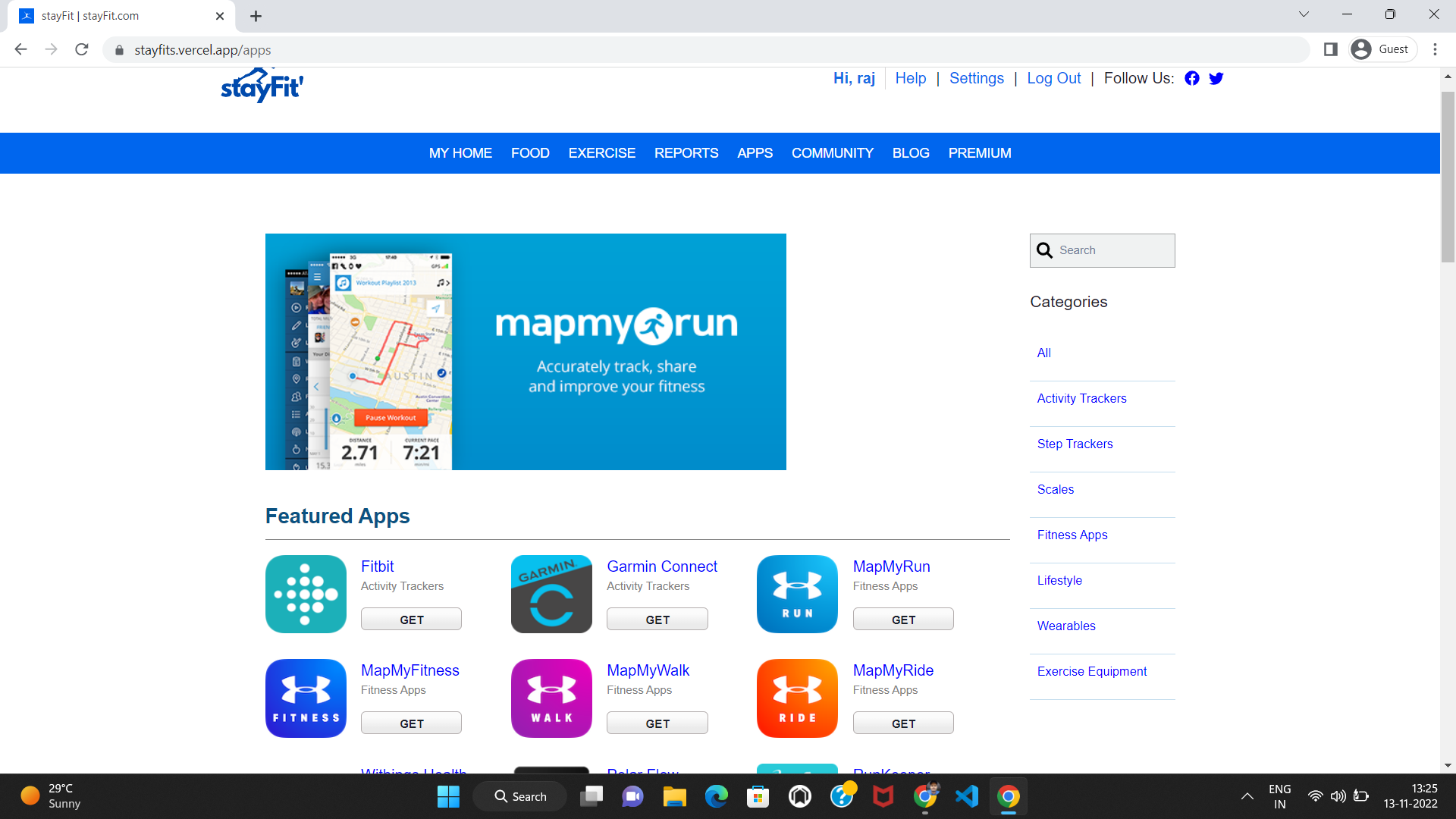
Task: Open the MapMyRide app icon
Action: click(x=797, y=698)
